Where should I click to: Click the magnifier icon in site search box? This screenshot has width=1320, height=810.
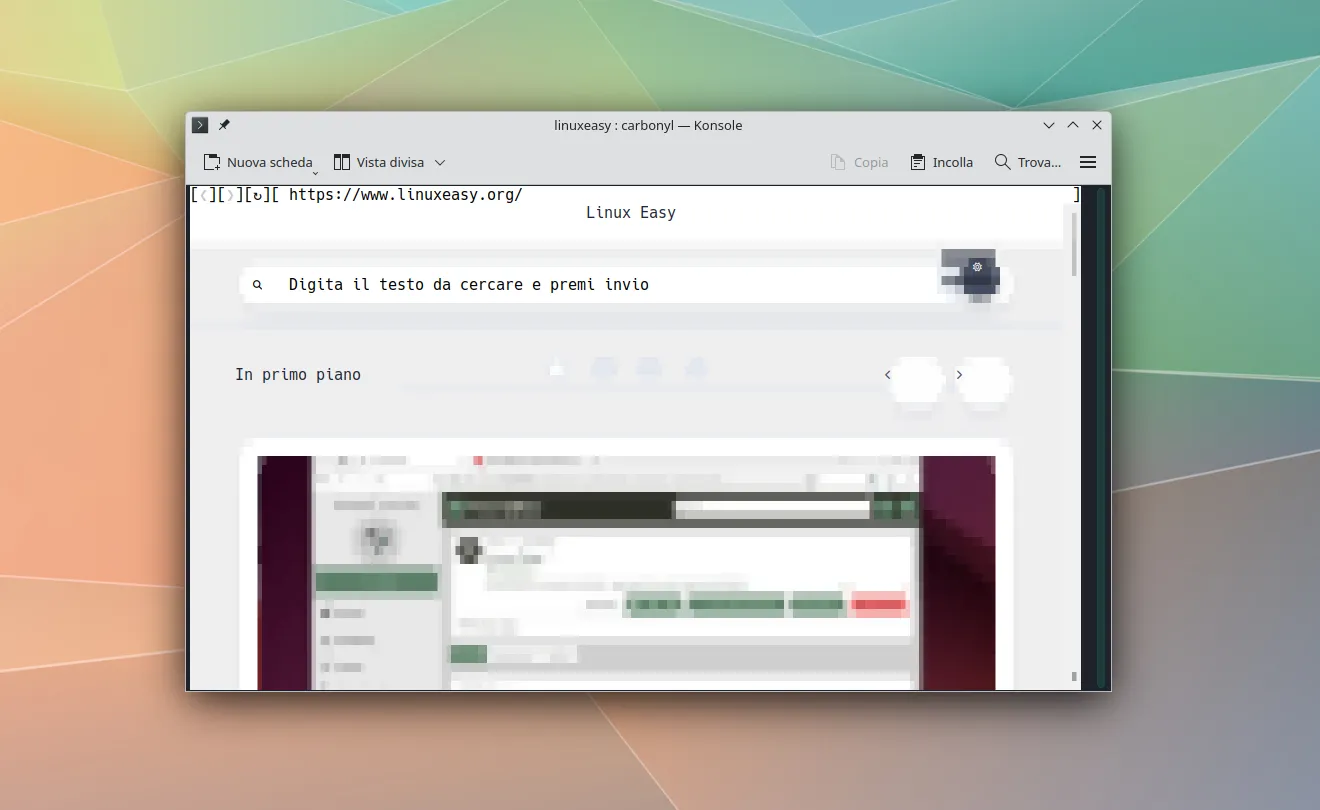click(x=257, y=285)
